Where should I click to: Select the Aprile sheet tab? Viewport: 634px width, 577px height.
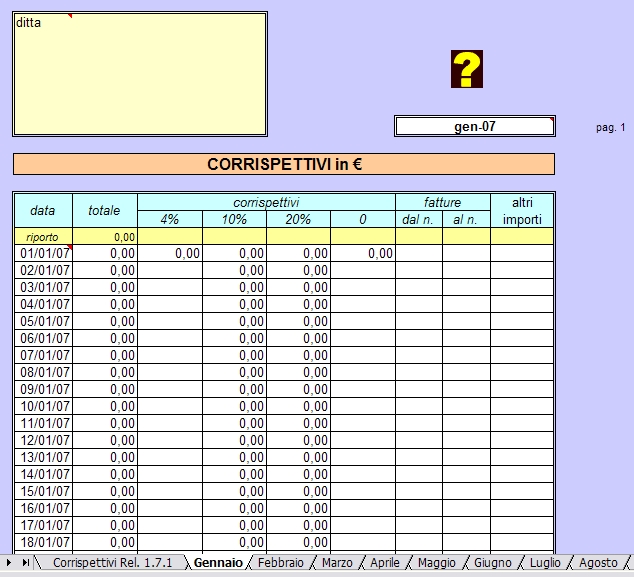coord(385,563)
